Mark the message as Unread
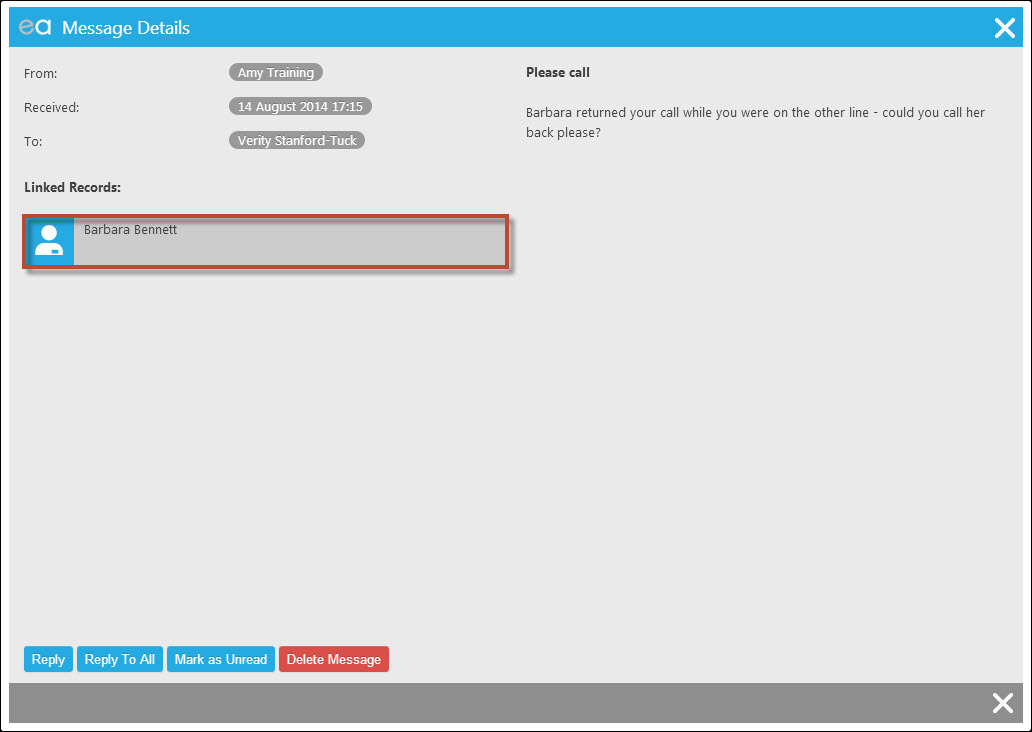Screen dimensions: 1032x732 (x=220, y=659)
